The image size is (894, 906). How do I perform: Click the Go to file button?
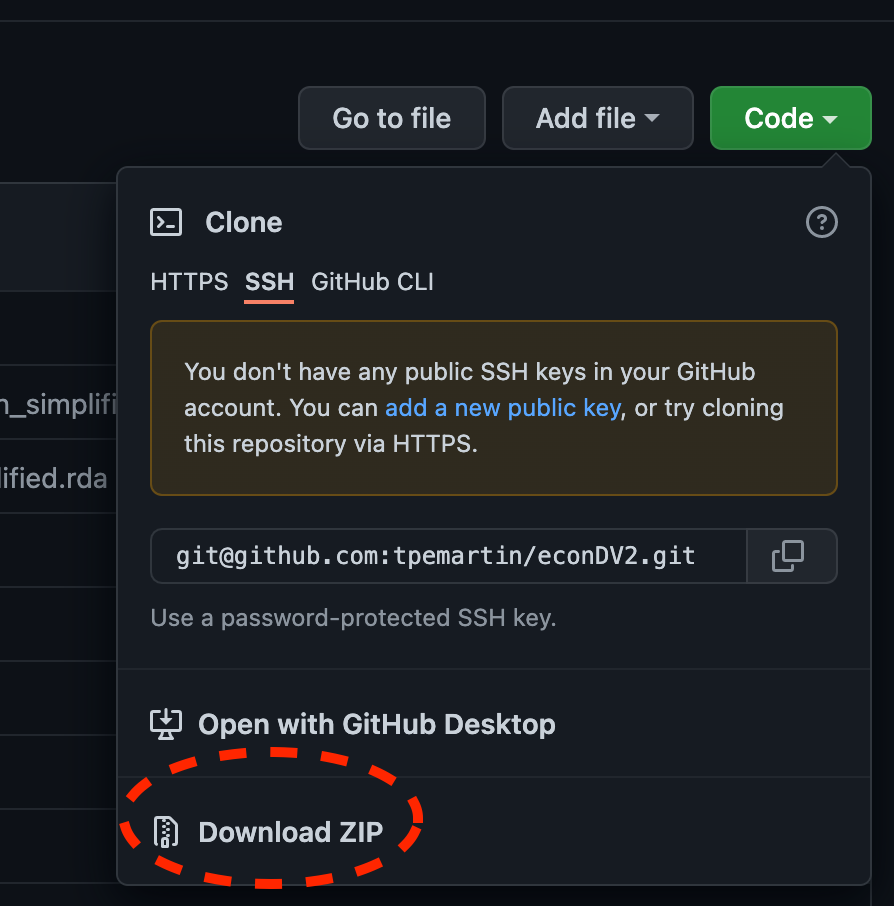(x=391, y=118)
